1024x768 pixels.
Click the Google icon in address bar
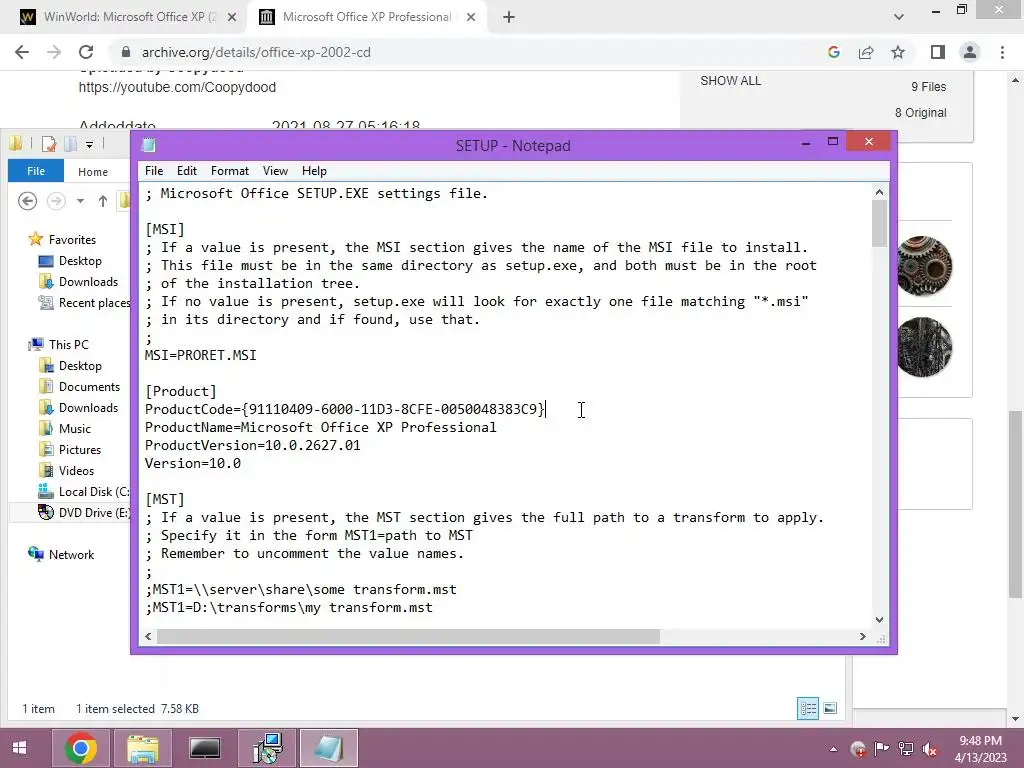tap(833, 52)
